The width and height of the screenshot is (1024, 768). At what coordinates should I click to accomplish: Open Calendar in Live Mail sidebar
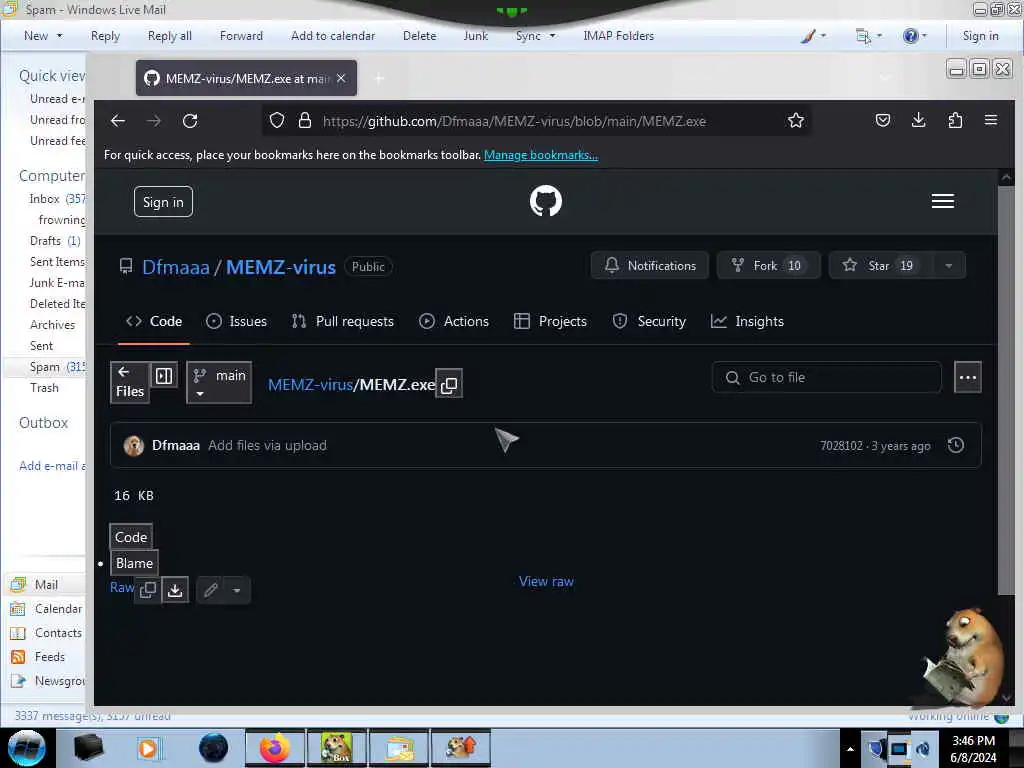click(x=58, y=609)
